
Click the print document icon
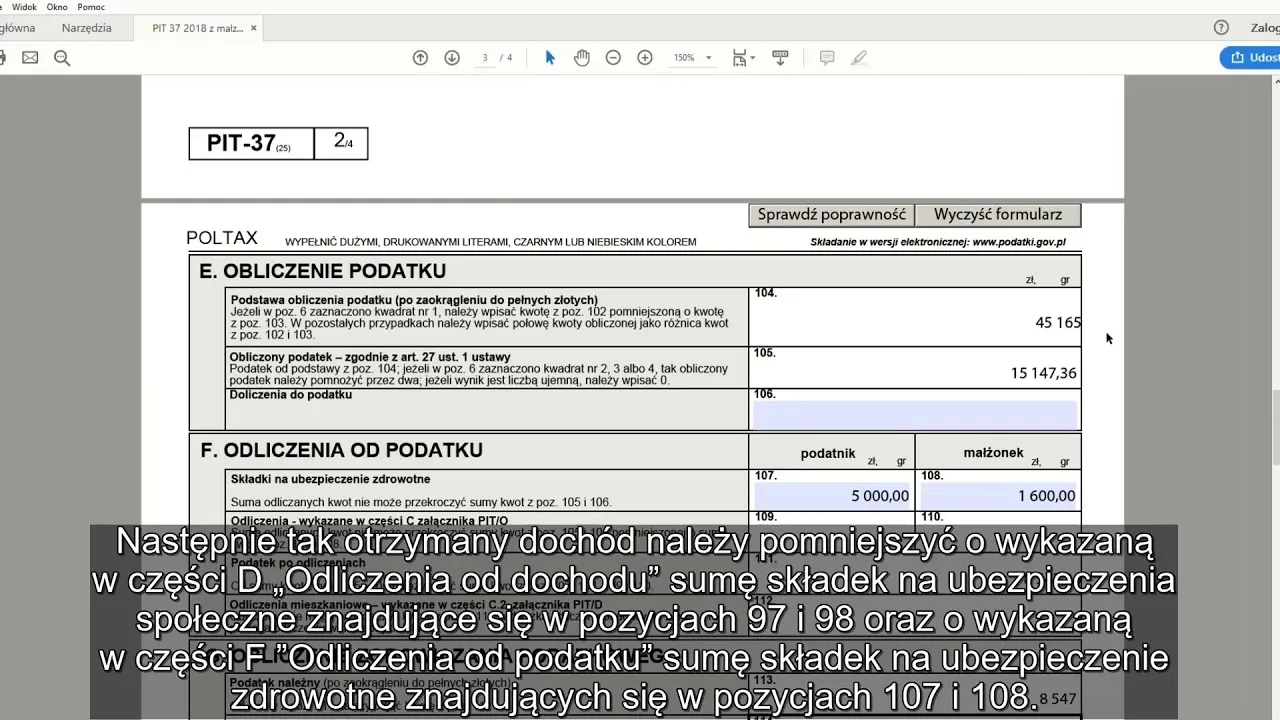pyautogui.click(x=4, y=57)
